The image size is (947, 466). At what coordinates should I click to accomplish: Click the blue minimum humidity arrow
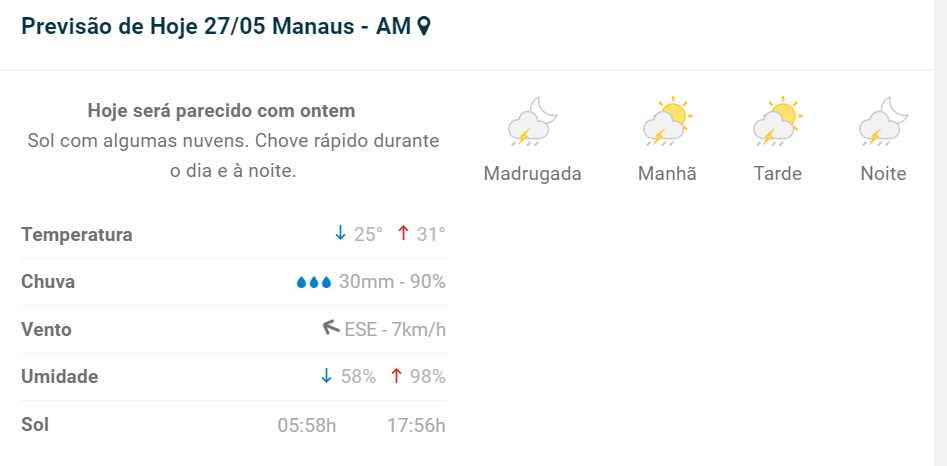(326, 376)
